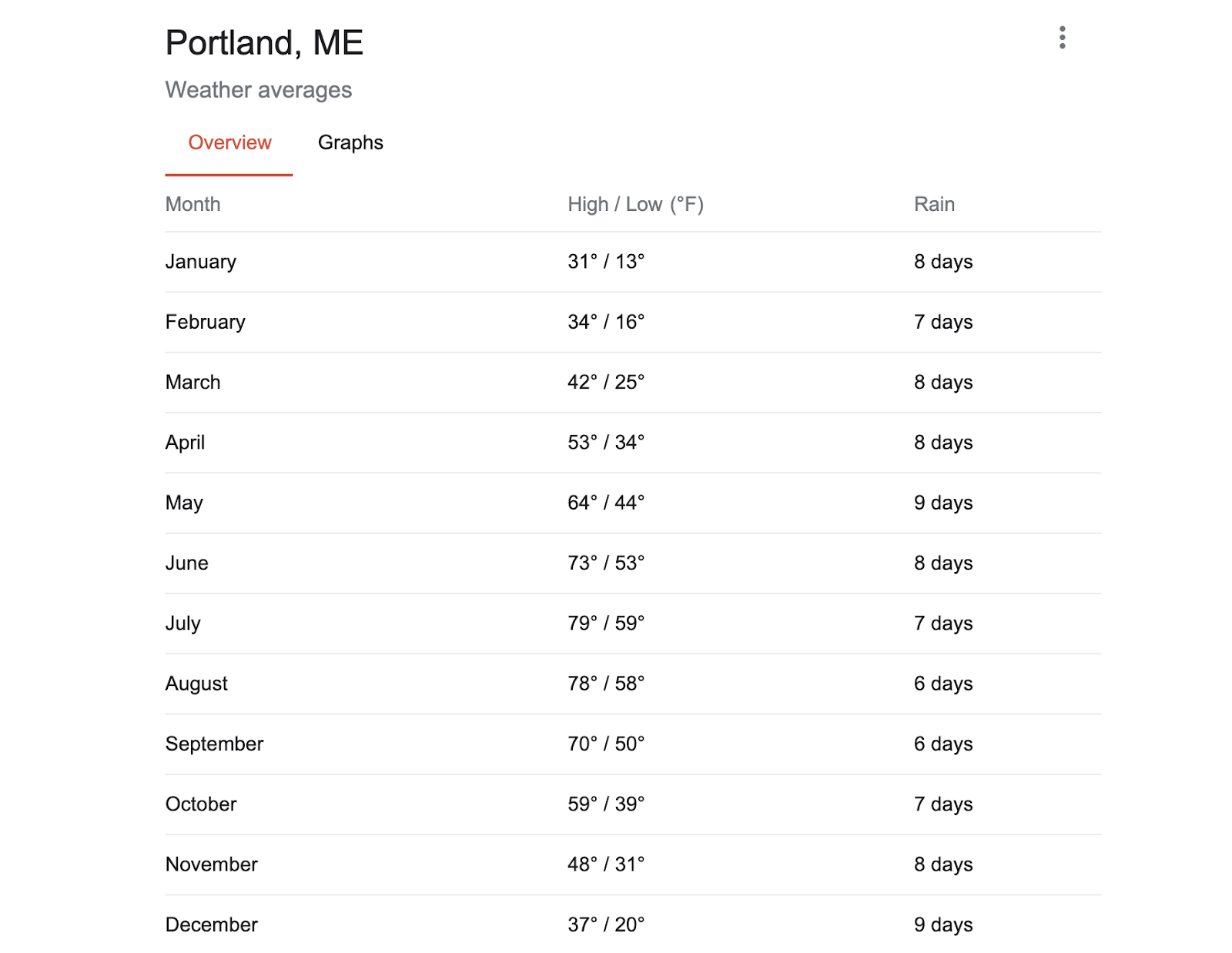Viewport: 1232px width, 953px height.
Task: Select the November month label
Action: point(211,864)
